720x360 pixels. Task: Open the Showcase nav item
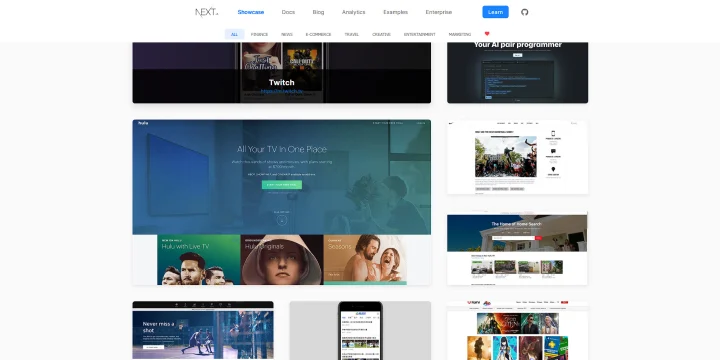tap(251, 12)
